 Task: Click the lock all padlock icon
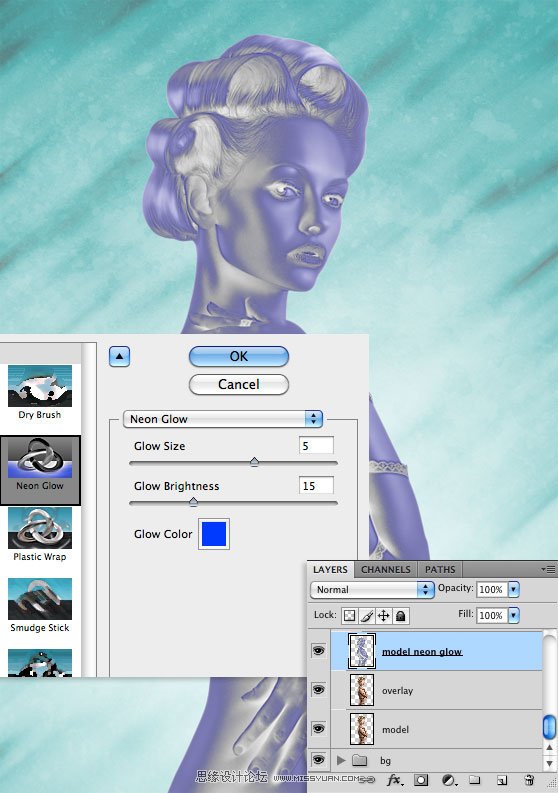tap(401, 615)
